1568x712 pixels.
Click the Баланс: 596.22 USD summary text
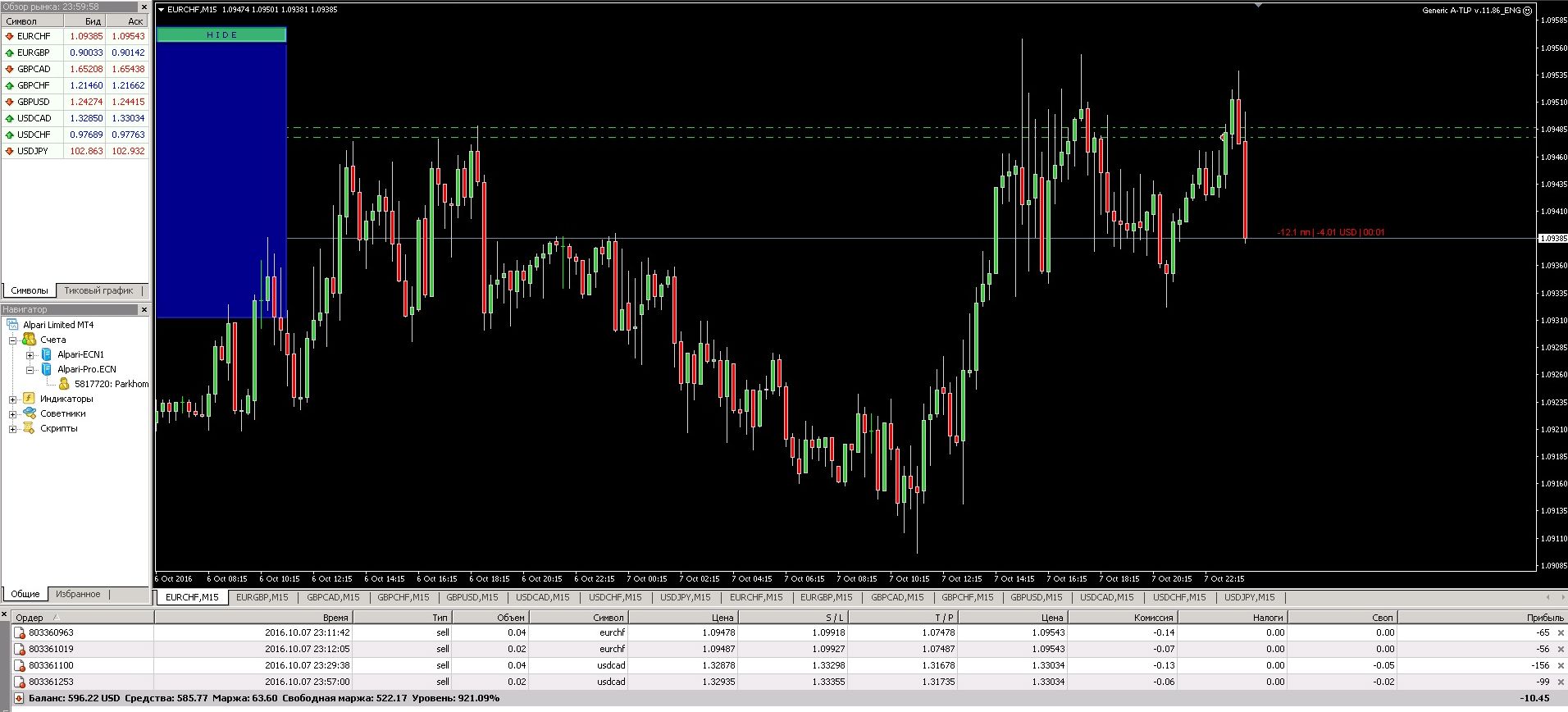pyautogui.click(x=74, y=699)
